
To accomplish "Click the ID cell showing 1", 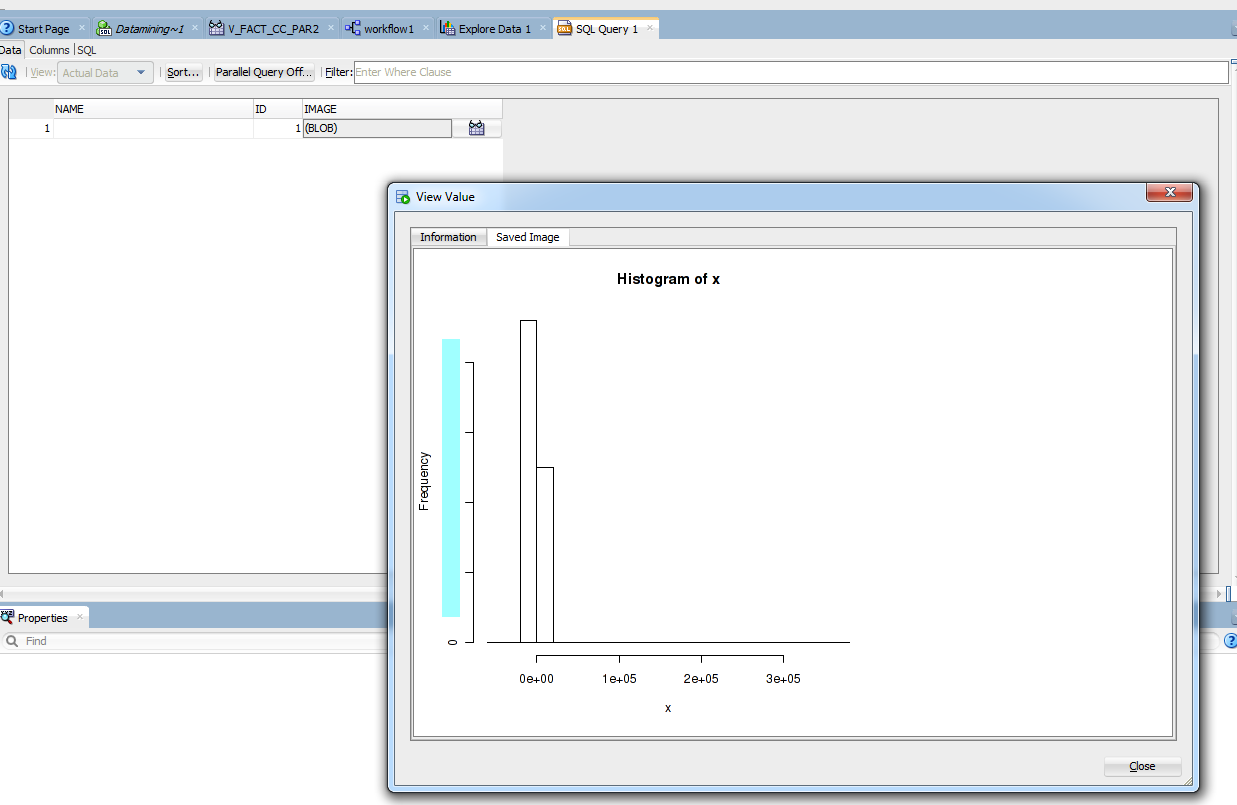I will click(278, 128).
